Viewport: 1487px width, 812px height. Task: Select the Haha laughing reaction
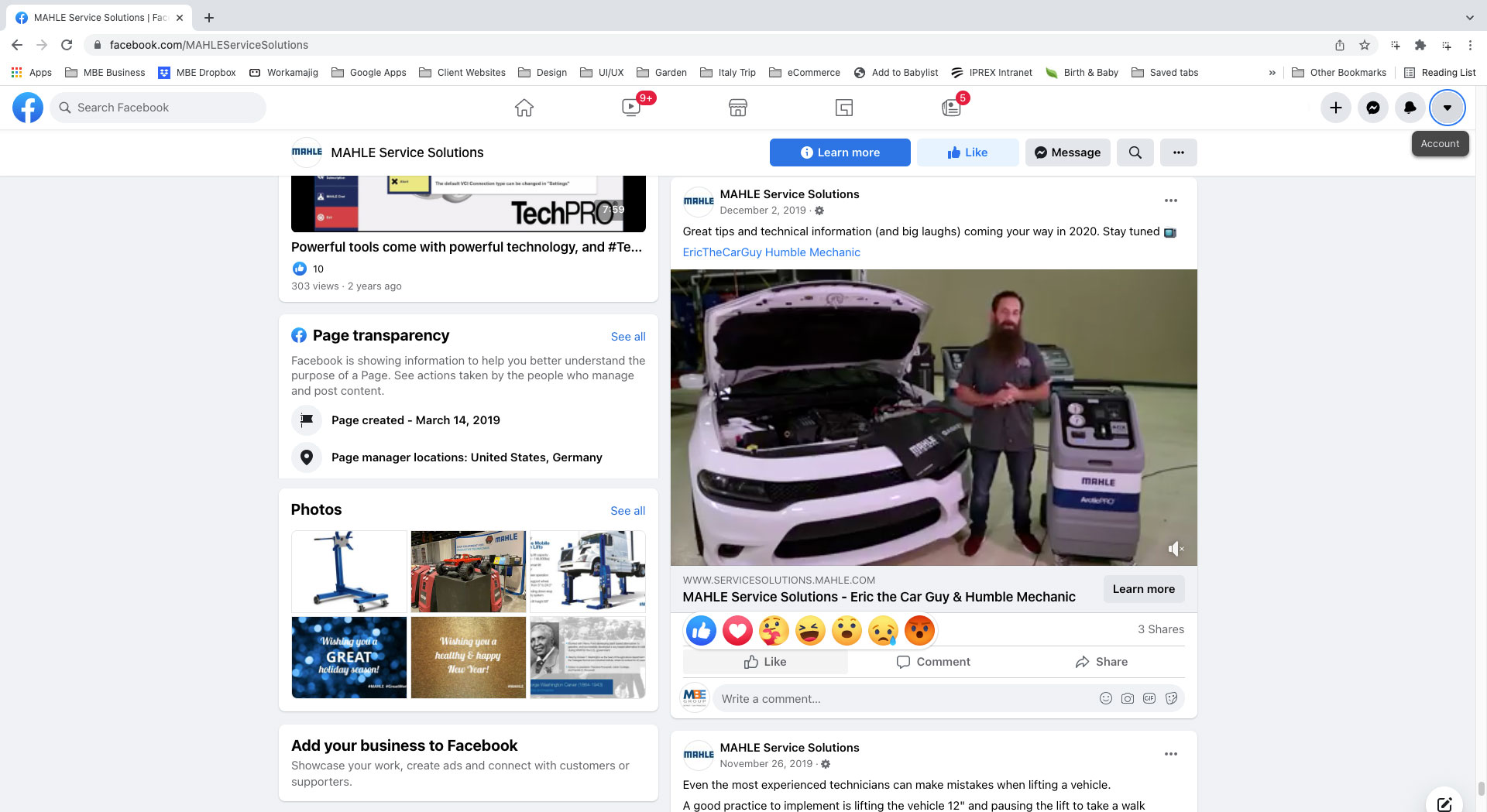point(811,631)
